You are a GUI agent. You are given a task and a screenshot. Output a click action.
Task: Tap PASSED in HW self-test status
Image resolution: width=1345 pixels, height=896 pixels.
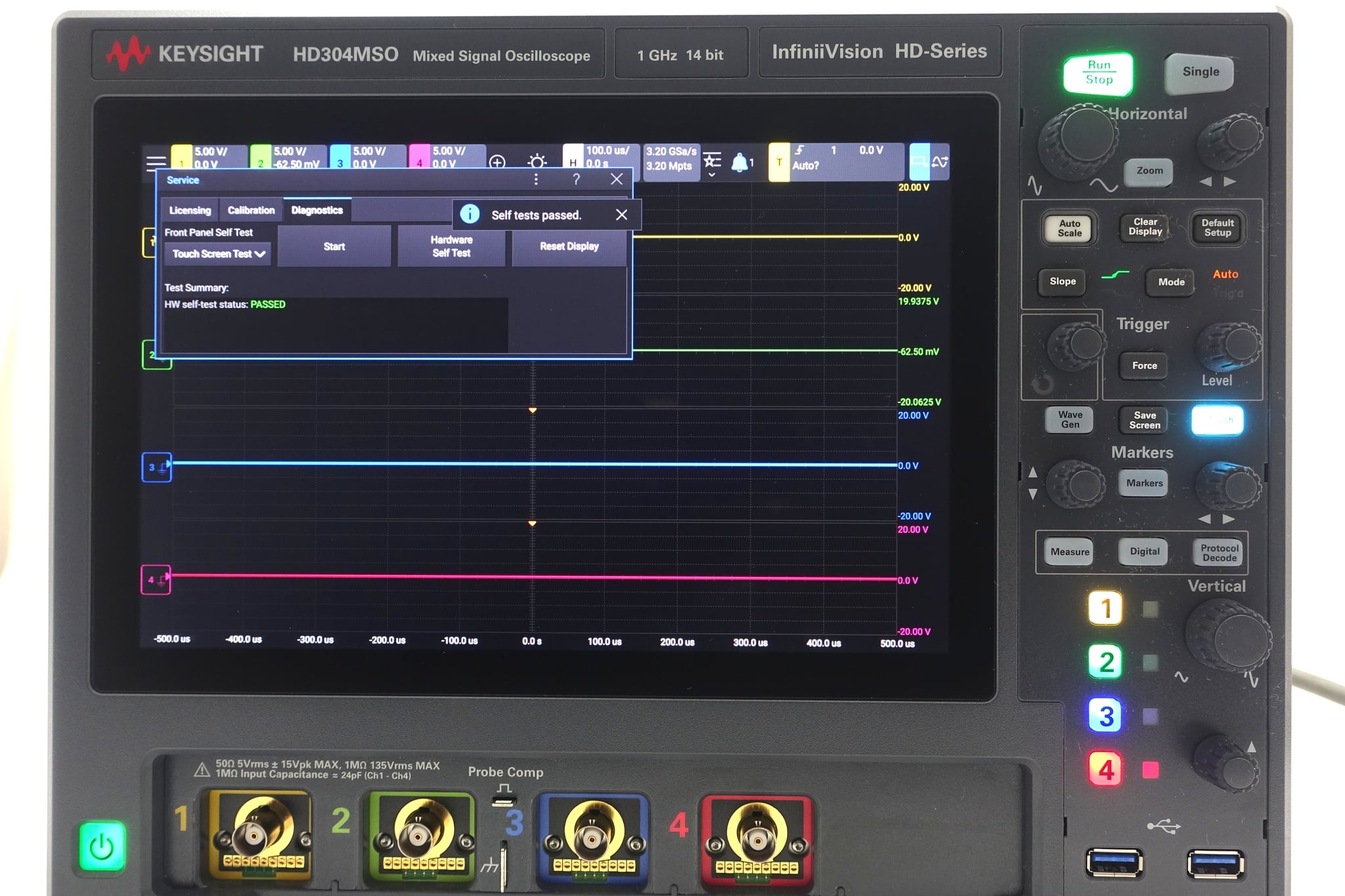click(x=268, y=305)
